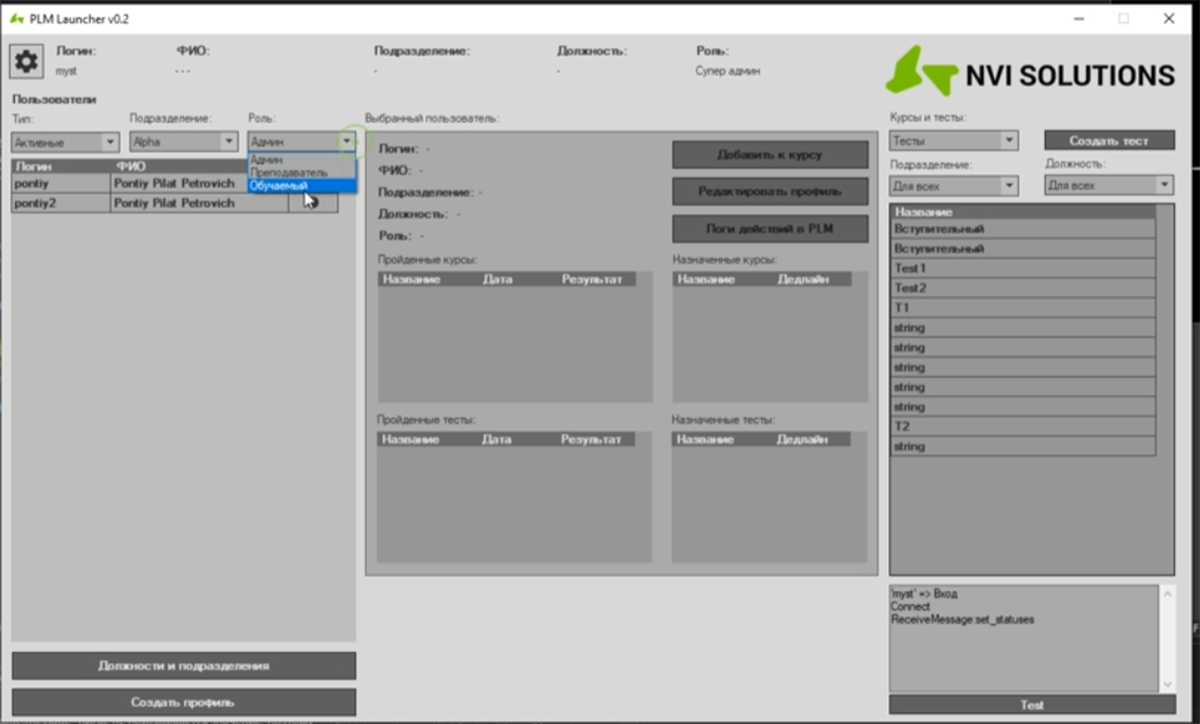Viewport: 1200px width, 724px height.
Task: Click the 'Создать тест' button
Action: [1109, 141]
